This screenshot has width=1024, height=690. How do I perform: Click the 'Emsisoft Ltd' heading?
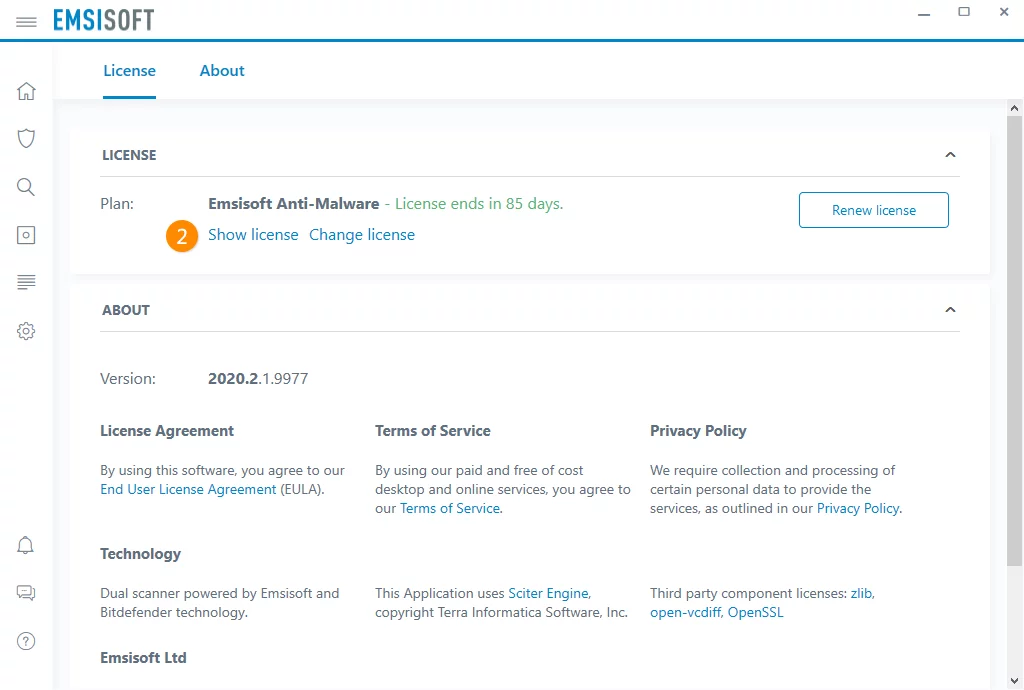[x=143, y=658]
